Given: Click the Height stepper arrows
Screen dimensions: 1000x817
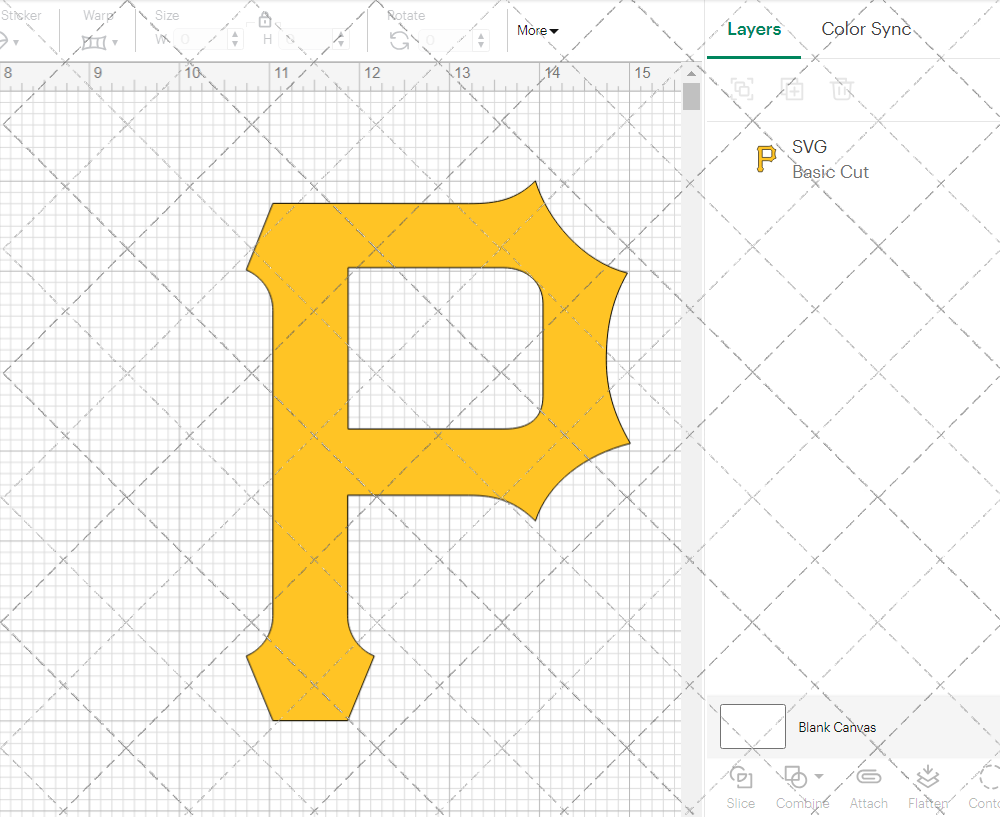Looking at the screenshot, I should coord(341,40).
